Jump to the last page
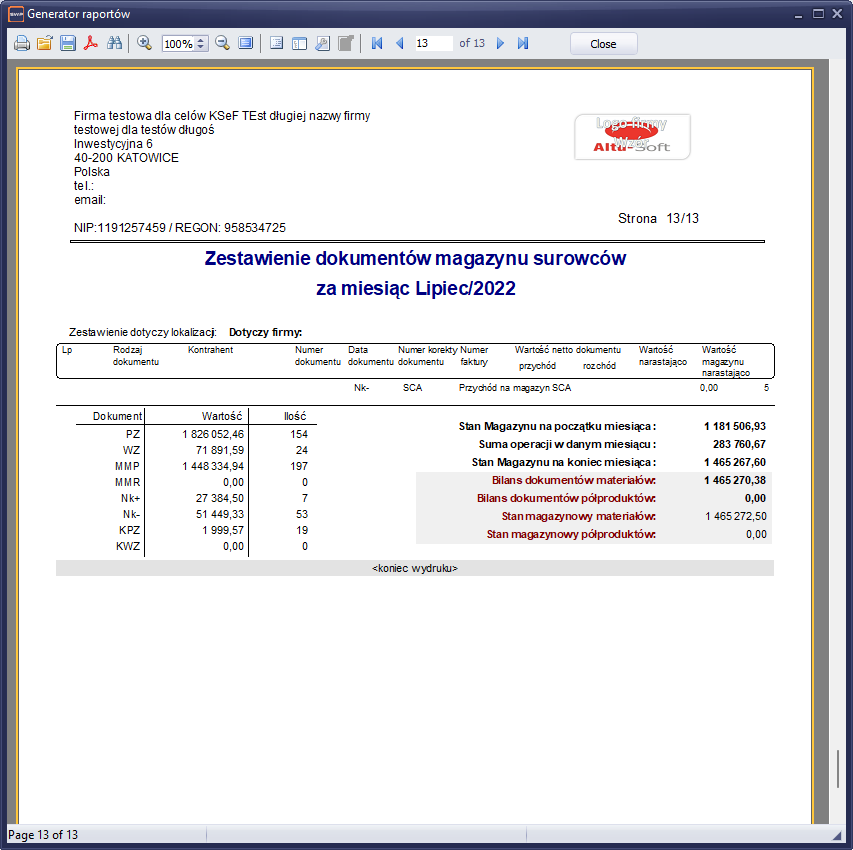This screenshot has height=850, width=853. 523,44
